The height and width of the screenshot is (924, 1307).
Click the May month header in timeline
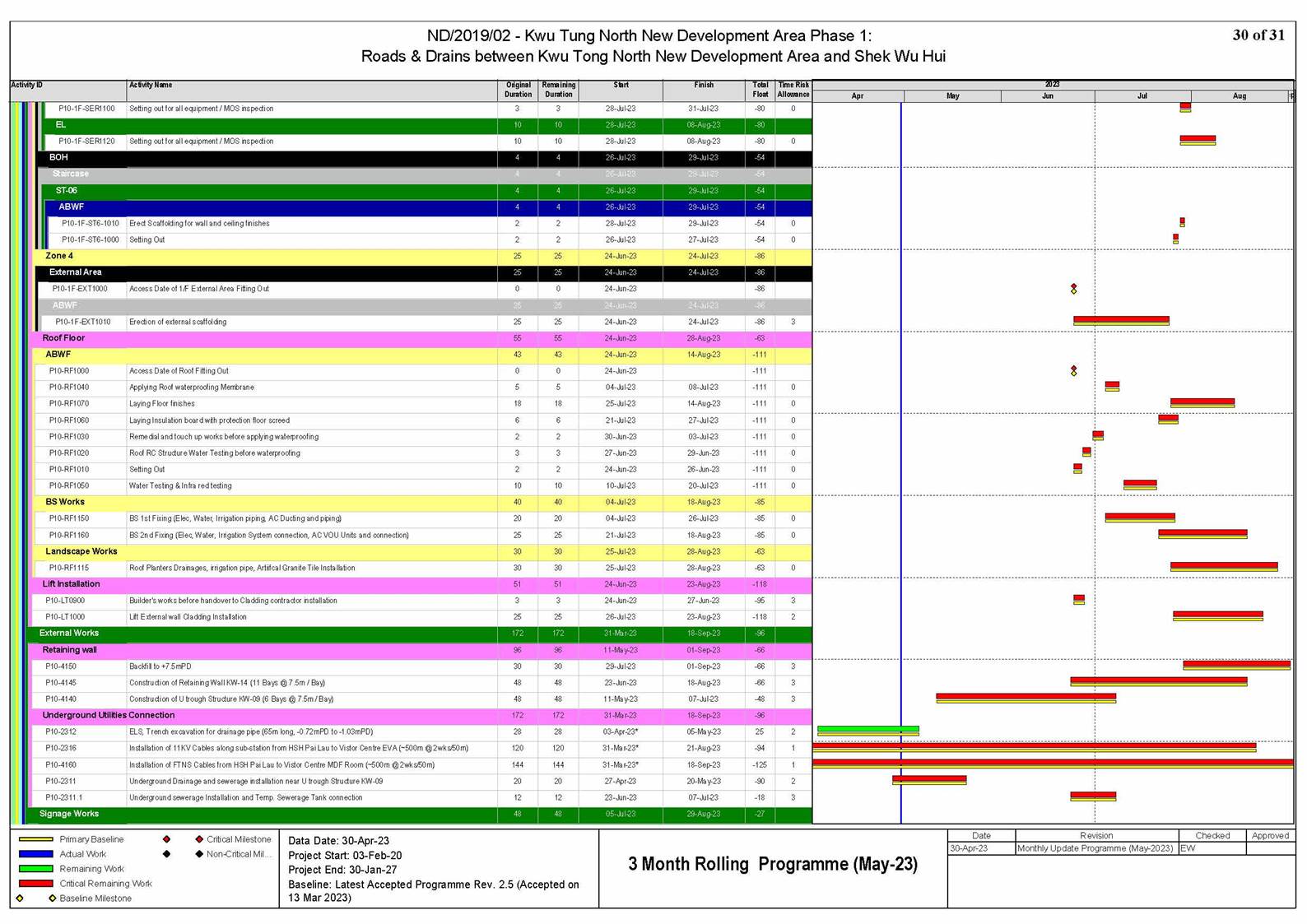tap(952, 96)
